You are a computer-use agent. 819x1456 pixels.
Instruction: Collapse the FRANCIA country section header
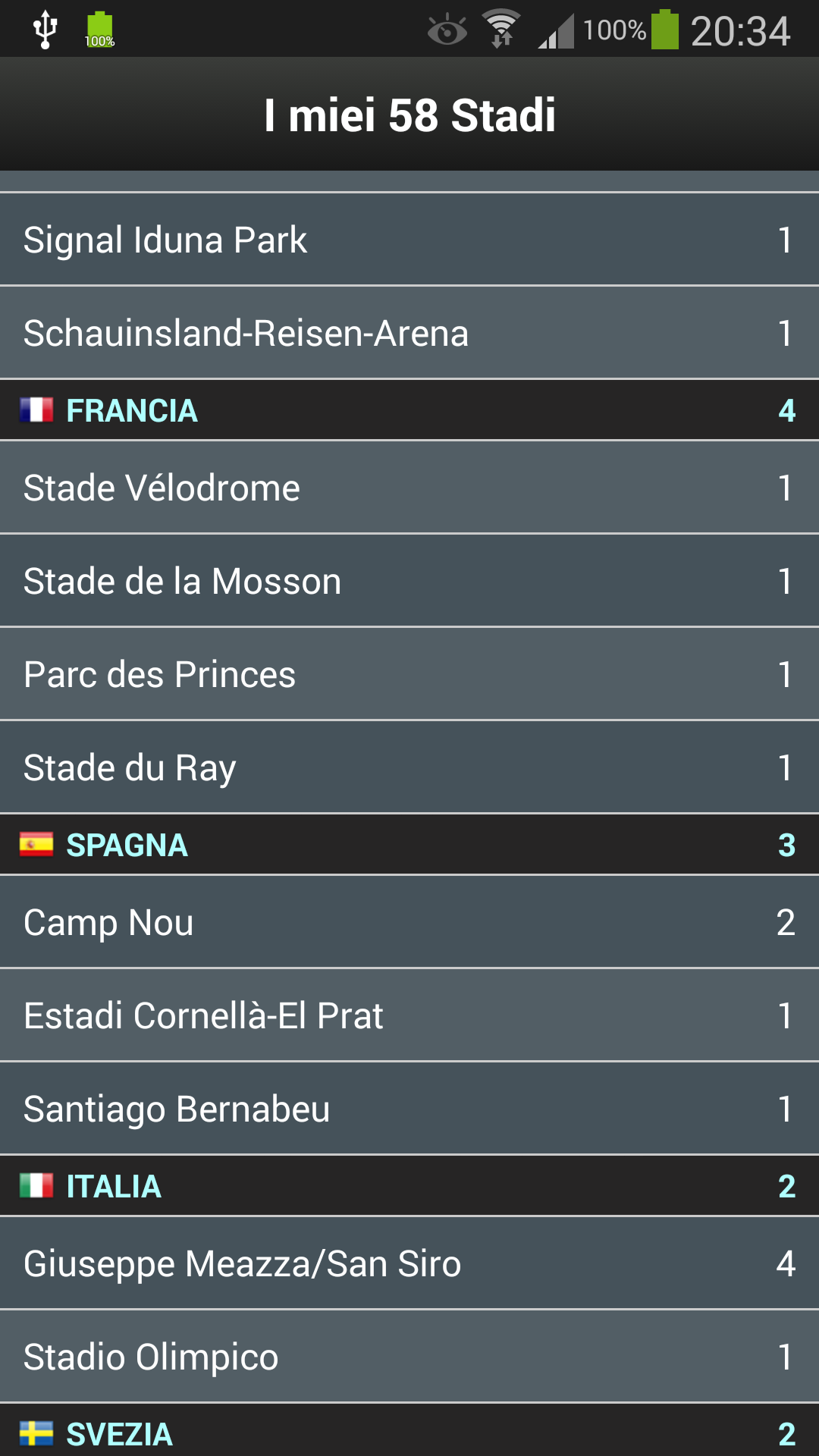pyautogui.click(x=409, y=410)
